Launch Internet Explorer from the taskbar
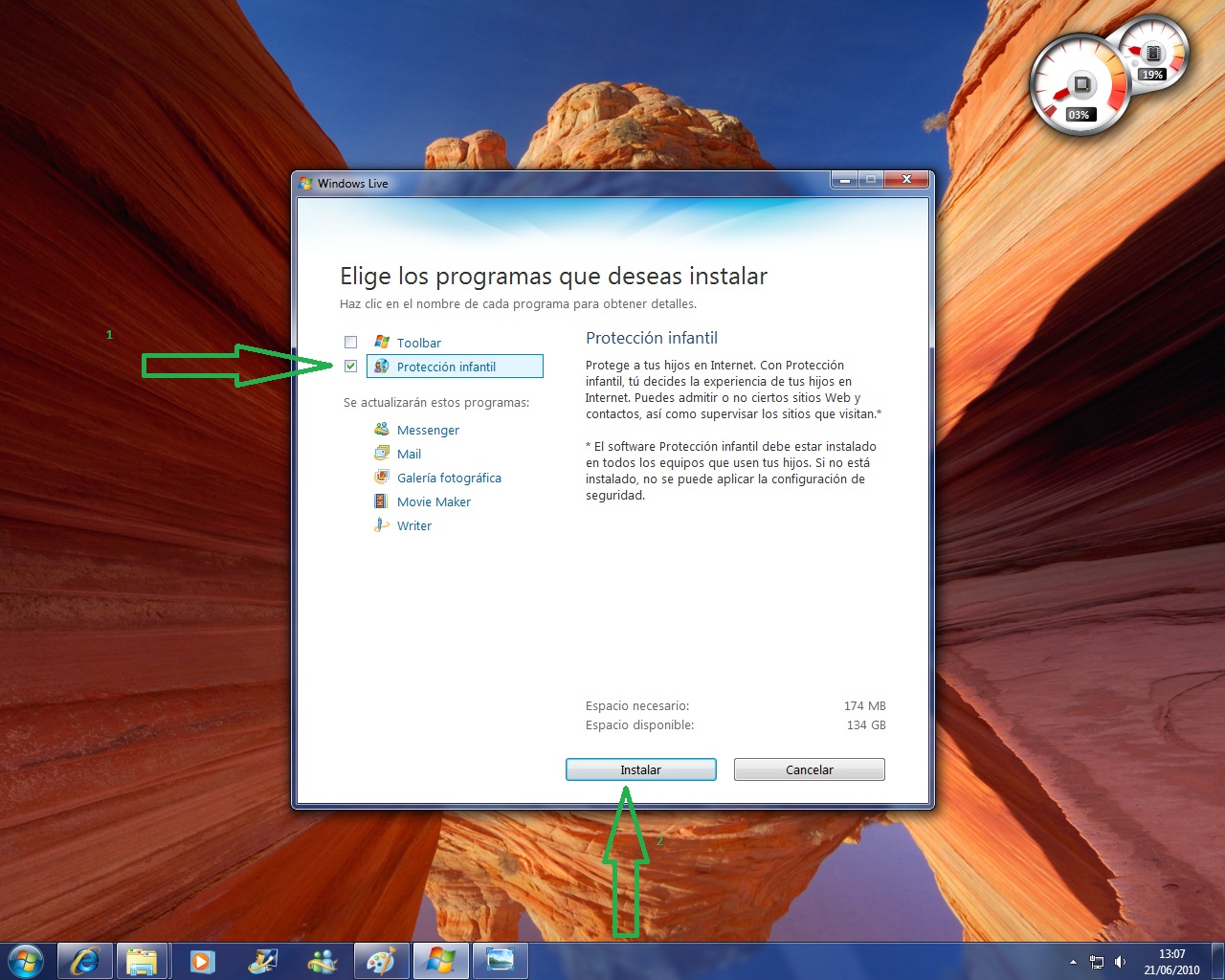 click(x=85, y=960)
